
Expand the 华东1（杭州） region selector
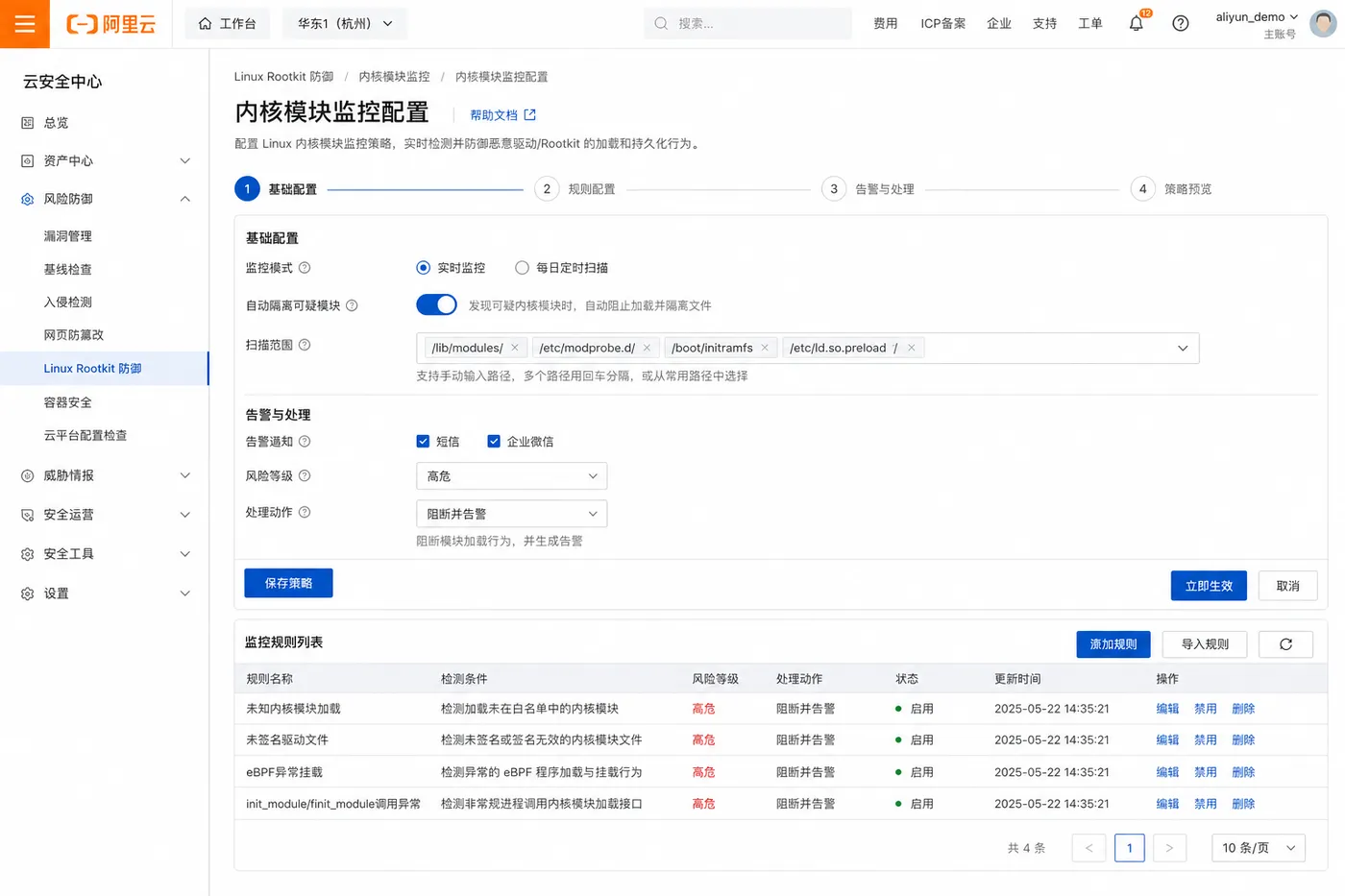click(x=345, y=23)
